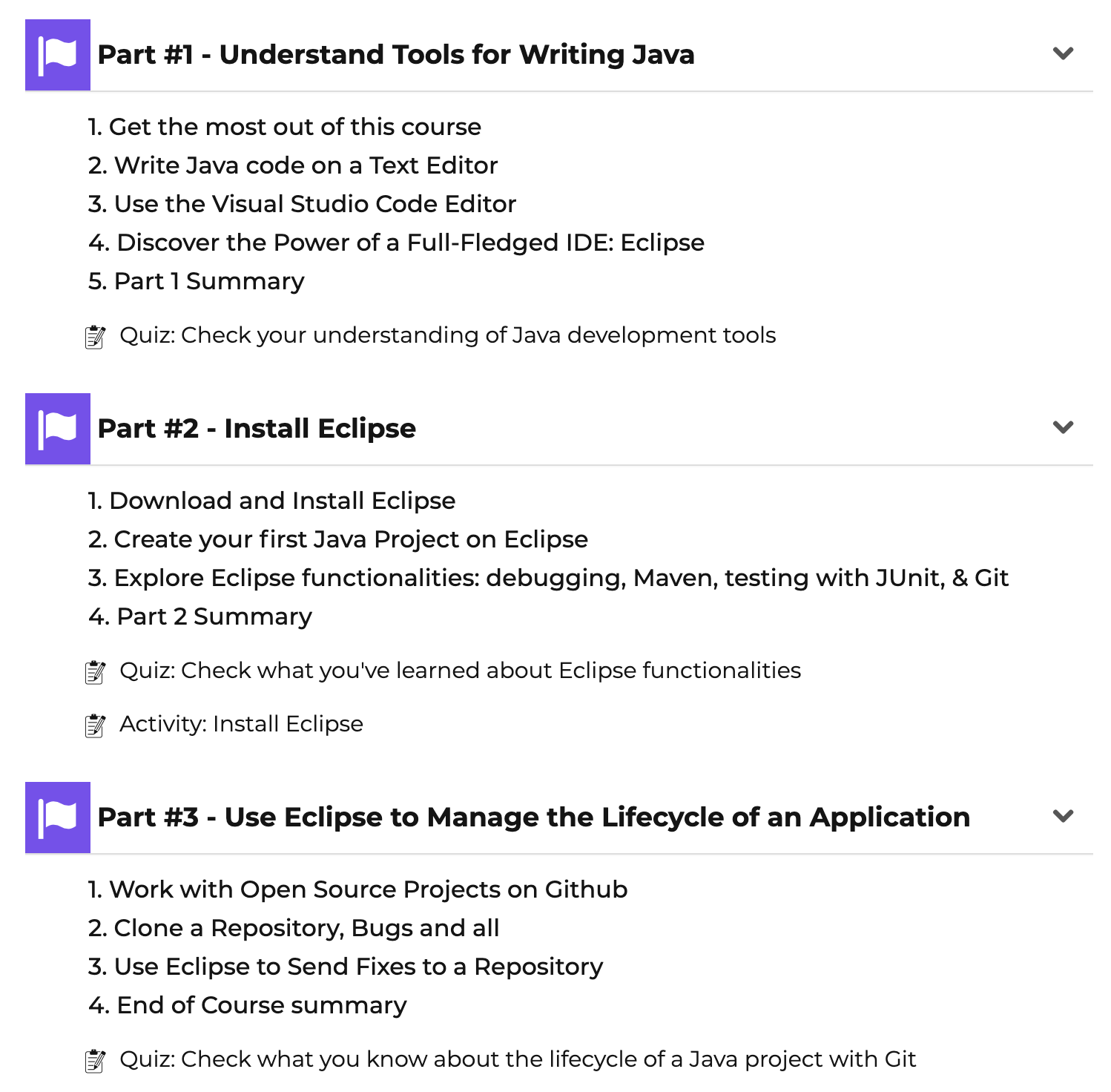Click the purple flag icon for Part #1
Viewport: 1111px width, 1092px height.
pos(58,55)
